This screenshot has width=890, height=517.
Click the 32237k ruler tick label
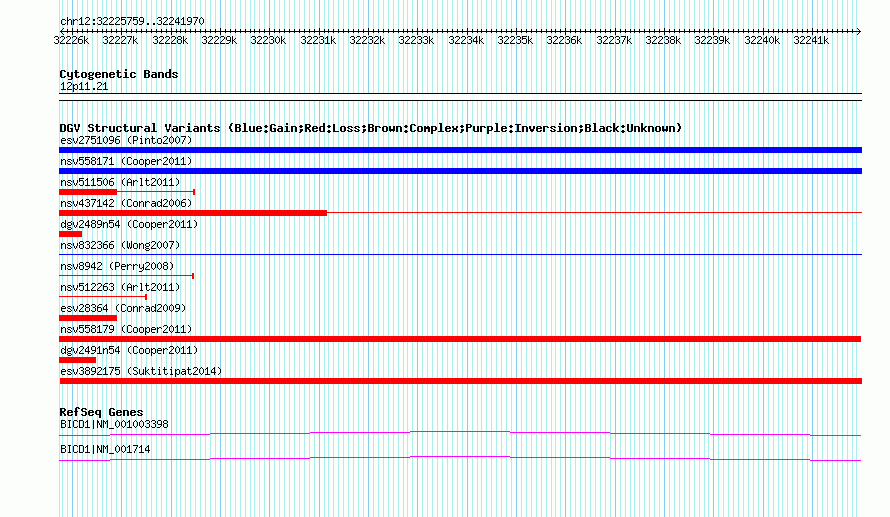tap(614, 40)
